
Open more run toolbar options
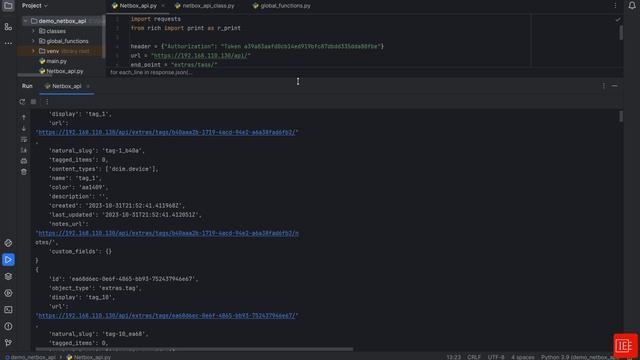47,102
